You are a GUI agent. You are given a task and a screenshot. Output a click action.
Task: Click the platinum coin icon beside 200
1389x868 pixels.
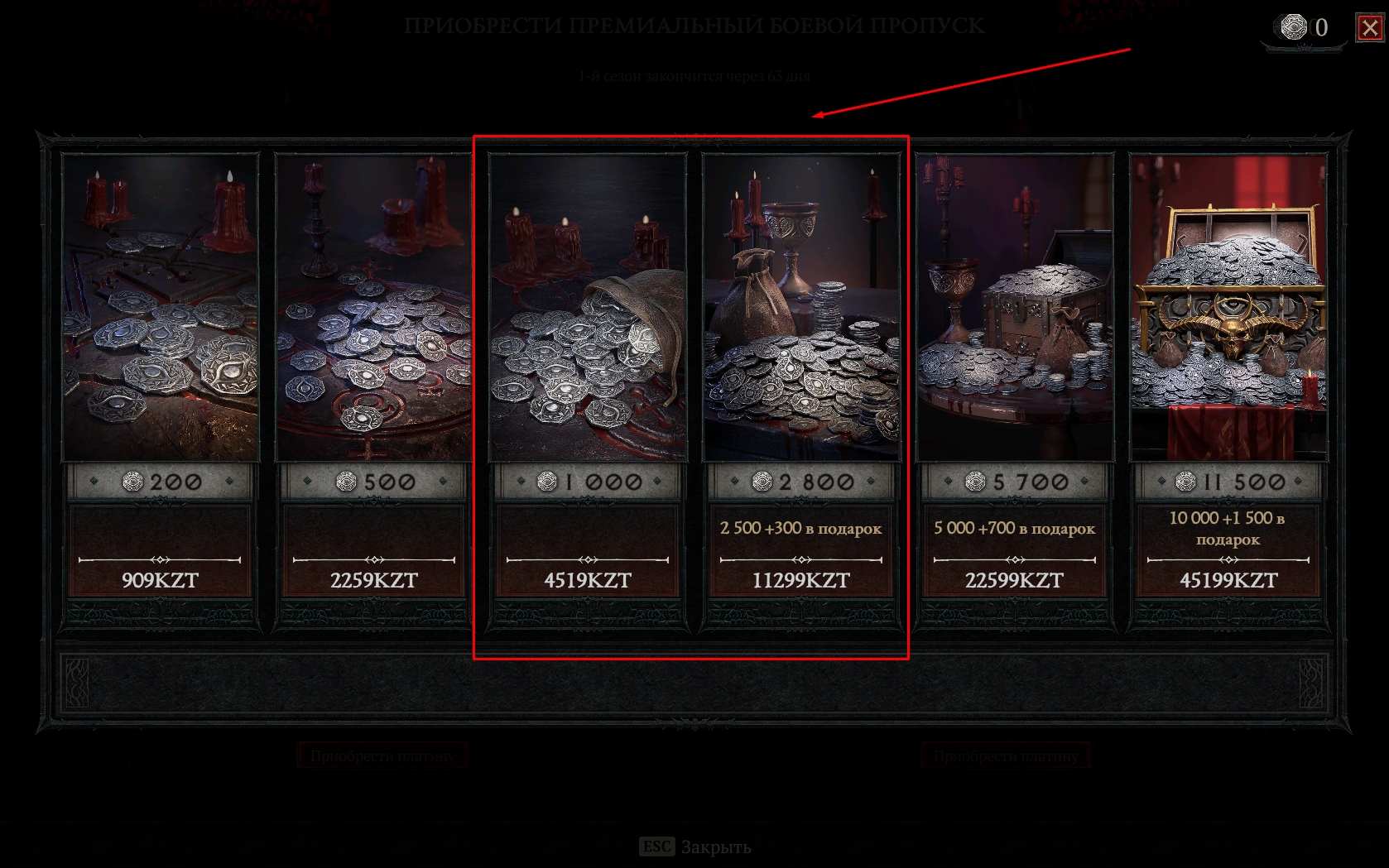132,482
